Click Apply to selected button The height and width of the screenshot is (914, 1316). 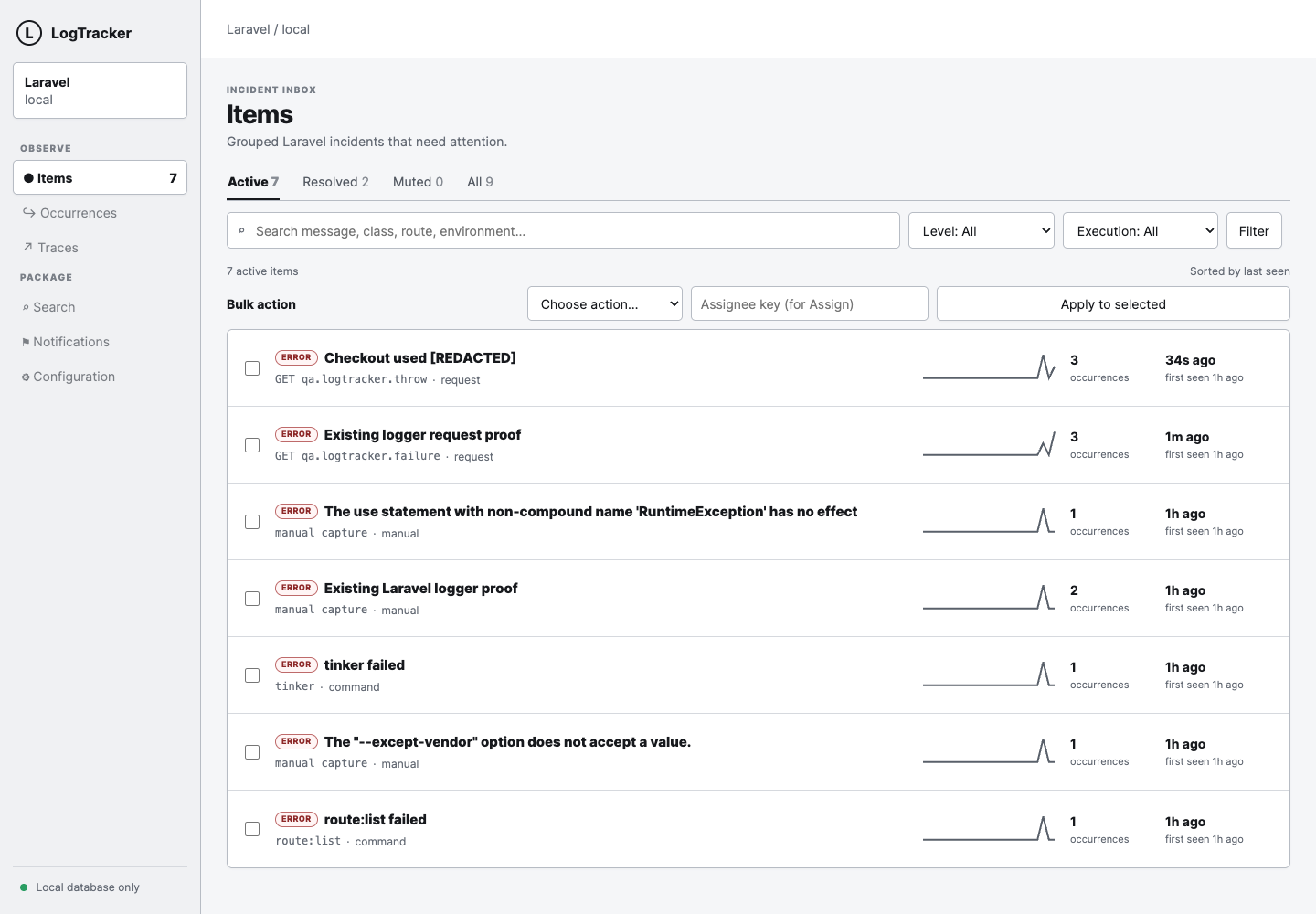1113,303
